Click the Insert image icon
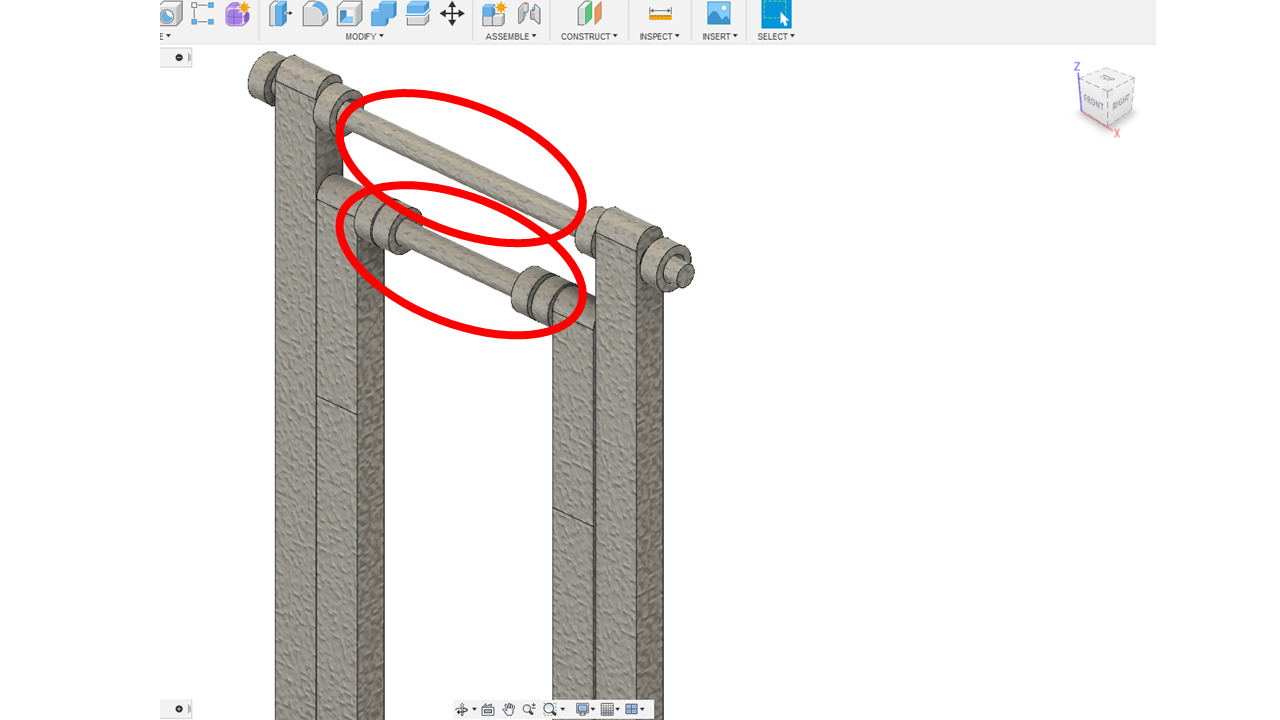This screenshot has height=720, width=1280. (x=719, y=13)
